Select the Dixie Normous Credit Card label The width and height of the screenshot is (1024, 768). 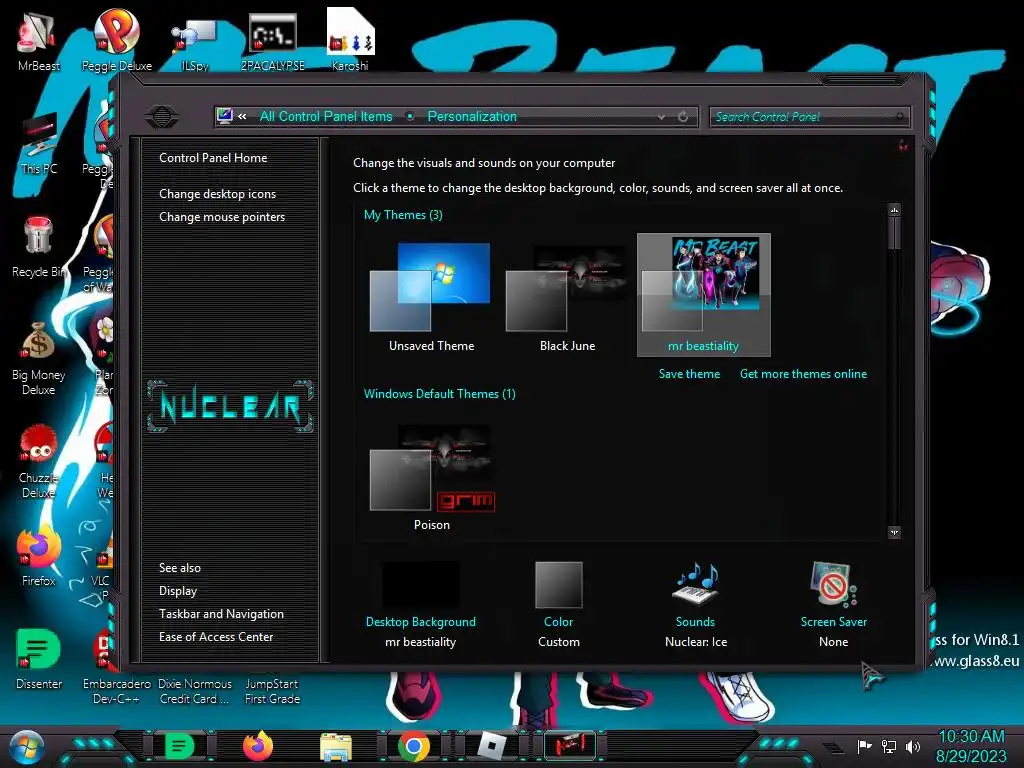(x=195, y=691)
